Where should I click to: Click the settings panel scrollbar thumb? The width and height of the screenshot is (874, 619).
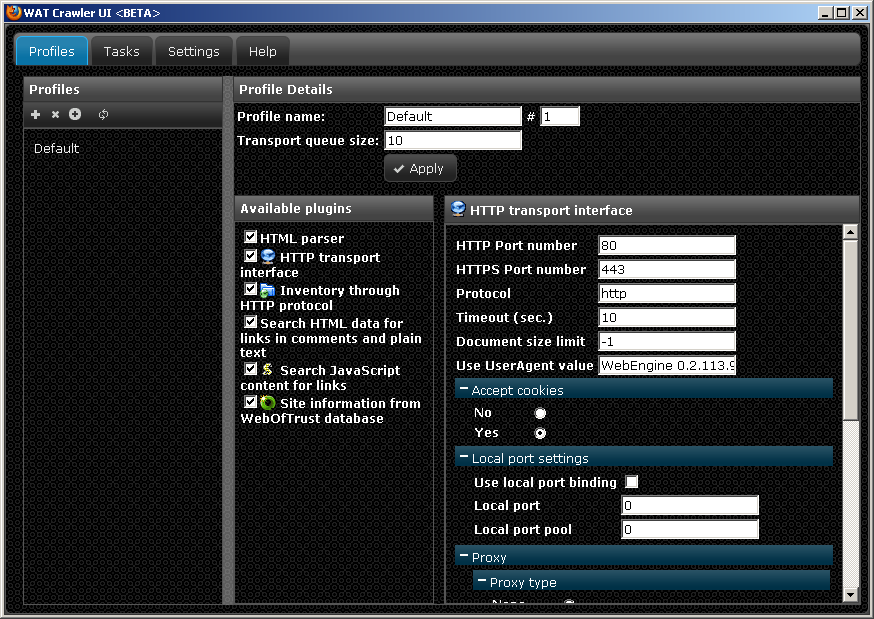pyautogui.click(x=850, y=330)
